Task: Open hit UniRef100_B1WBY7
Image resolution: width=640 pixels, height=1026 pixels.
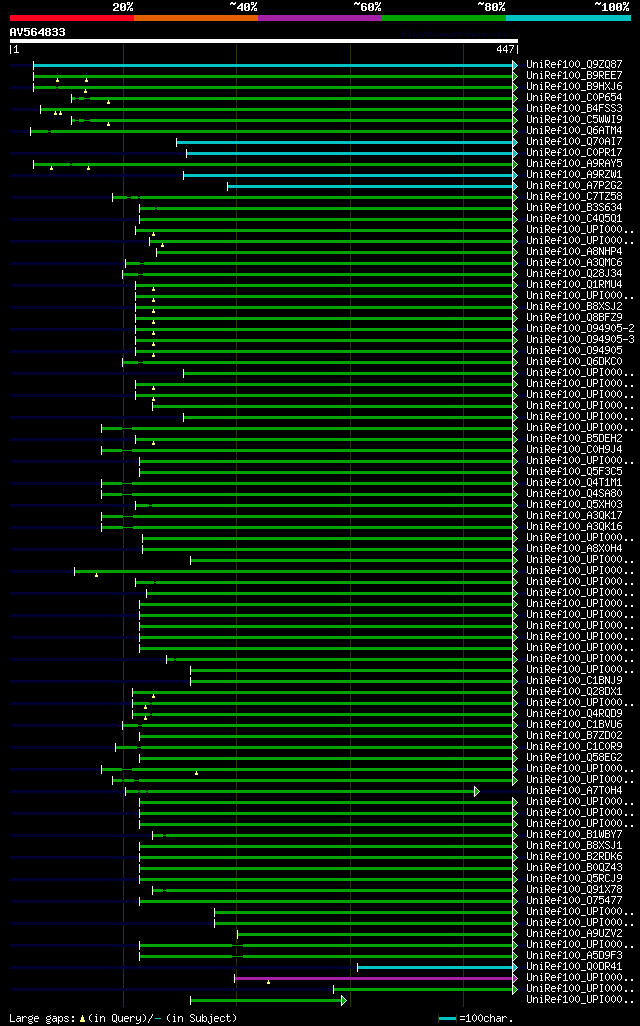Action: click(574, 834)
